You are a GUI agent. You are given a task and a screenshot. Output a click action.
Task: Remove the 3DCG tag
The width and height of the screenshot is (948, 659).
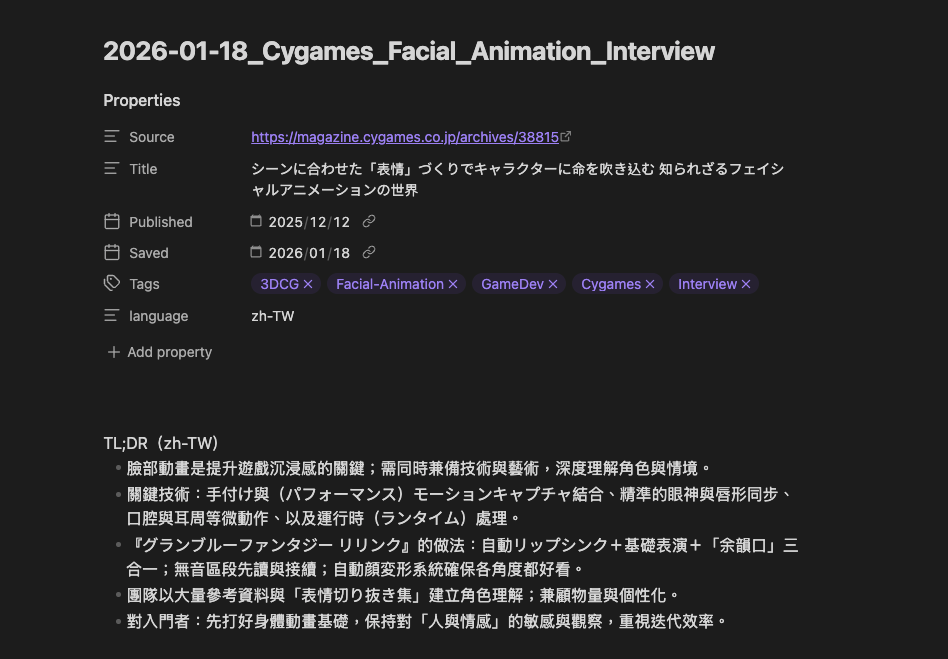click(x=308, y=285)
